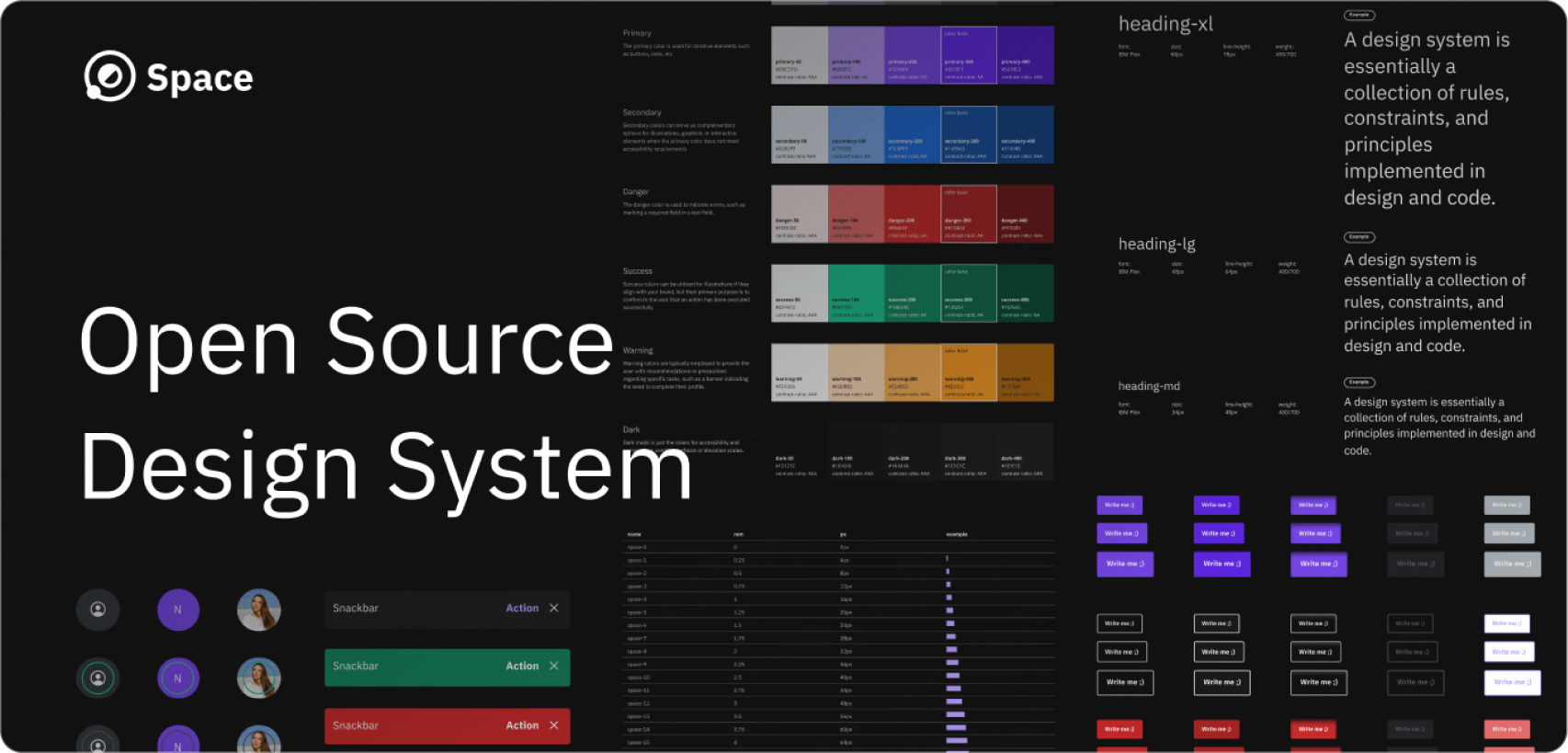
Task: Select the gray default user avatar without ring
Action: point(97,610)
